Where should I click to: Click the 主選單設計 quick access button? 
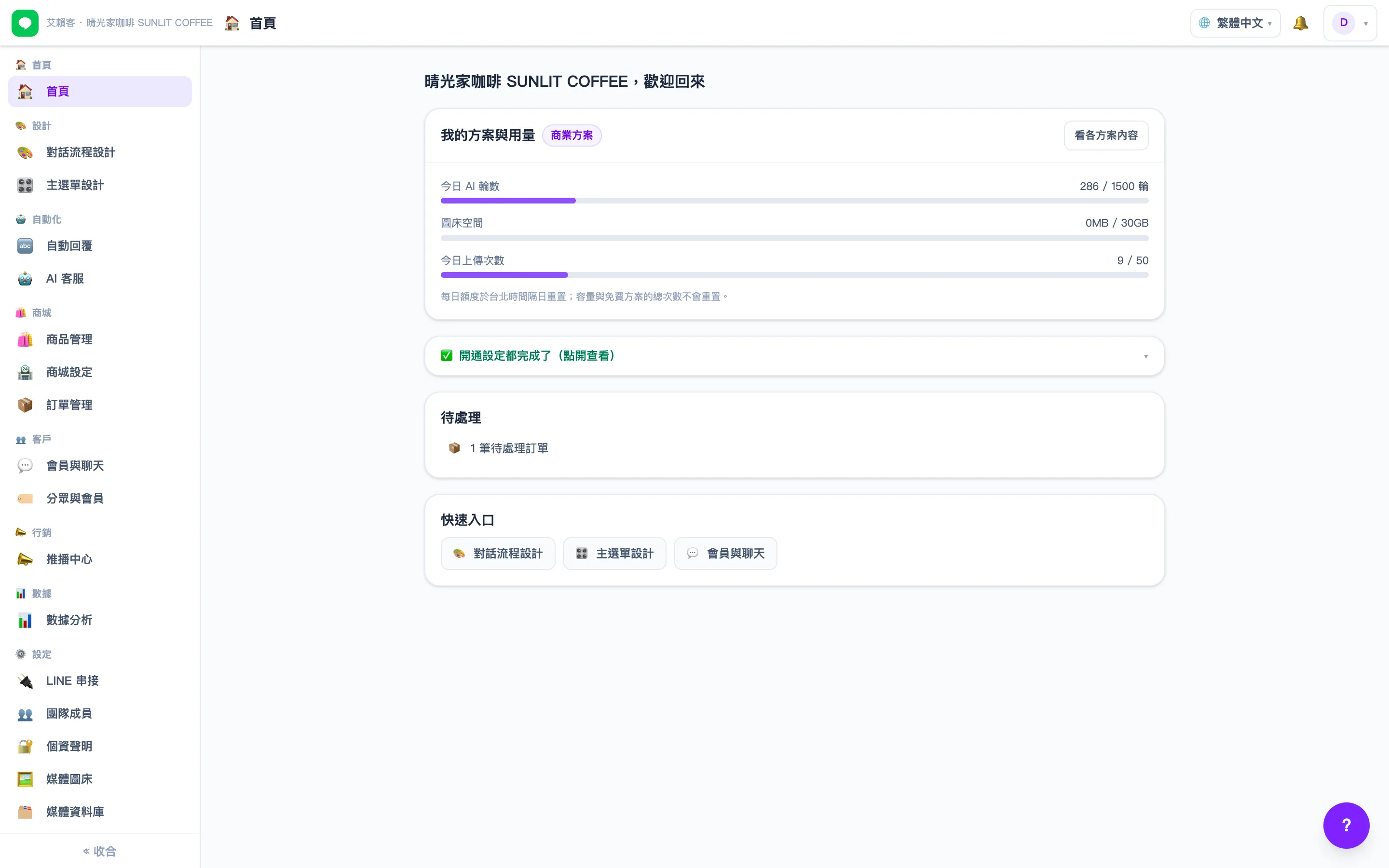tap(615, 554)
